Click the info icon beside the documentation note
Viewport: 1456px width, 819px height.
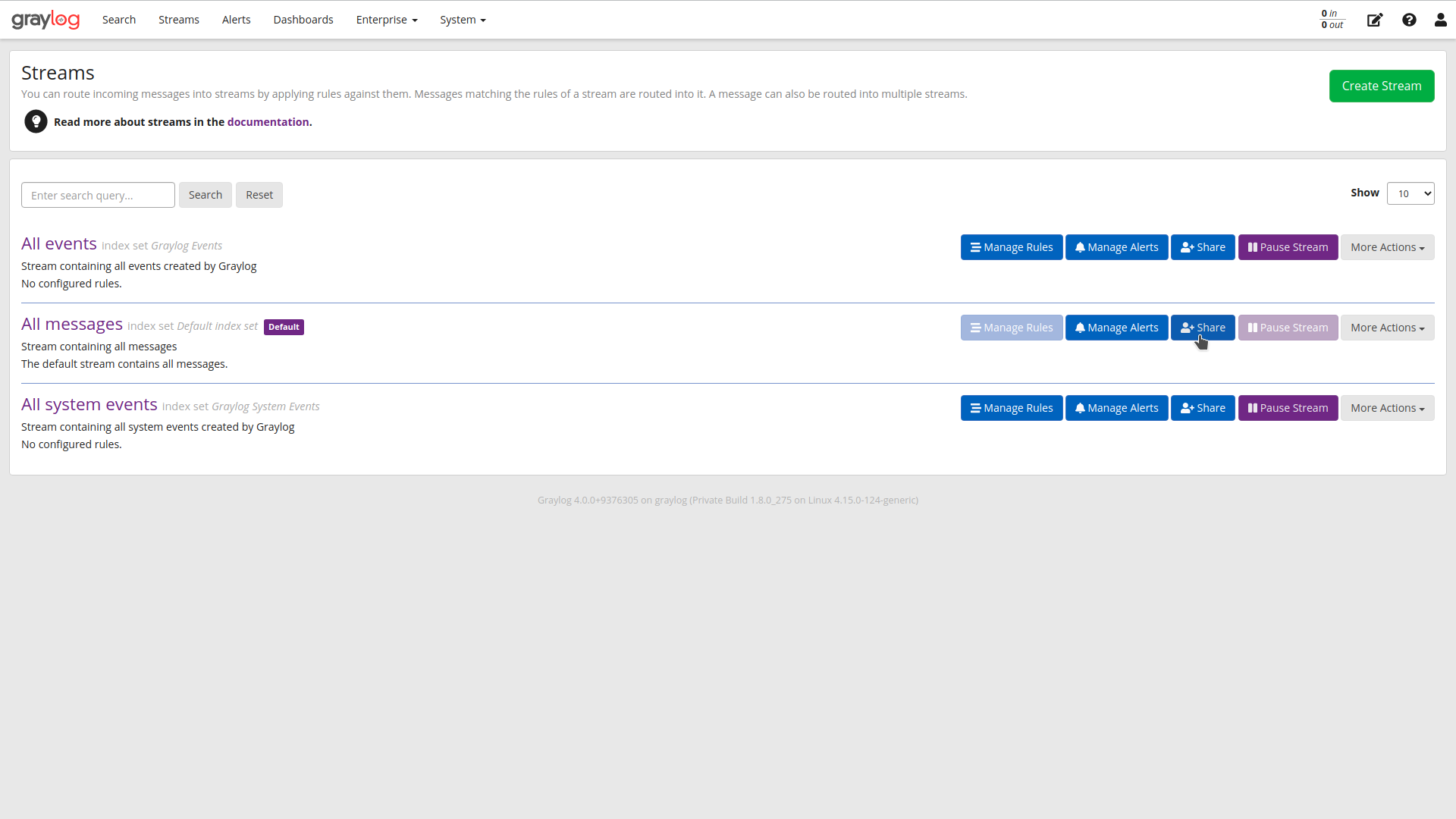point(36,121)
